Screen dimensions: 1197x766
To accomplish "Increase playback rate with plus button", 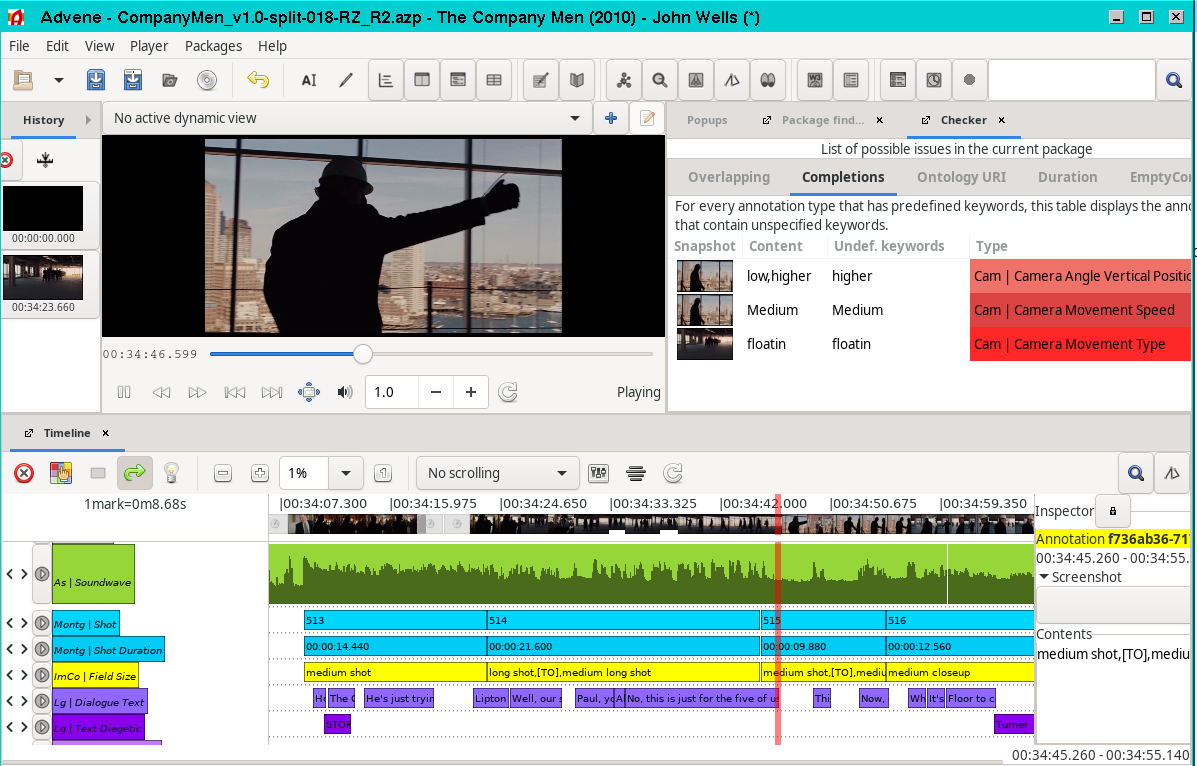I will tap(470, 393).
